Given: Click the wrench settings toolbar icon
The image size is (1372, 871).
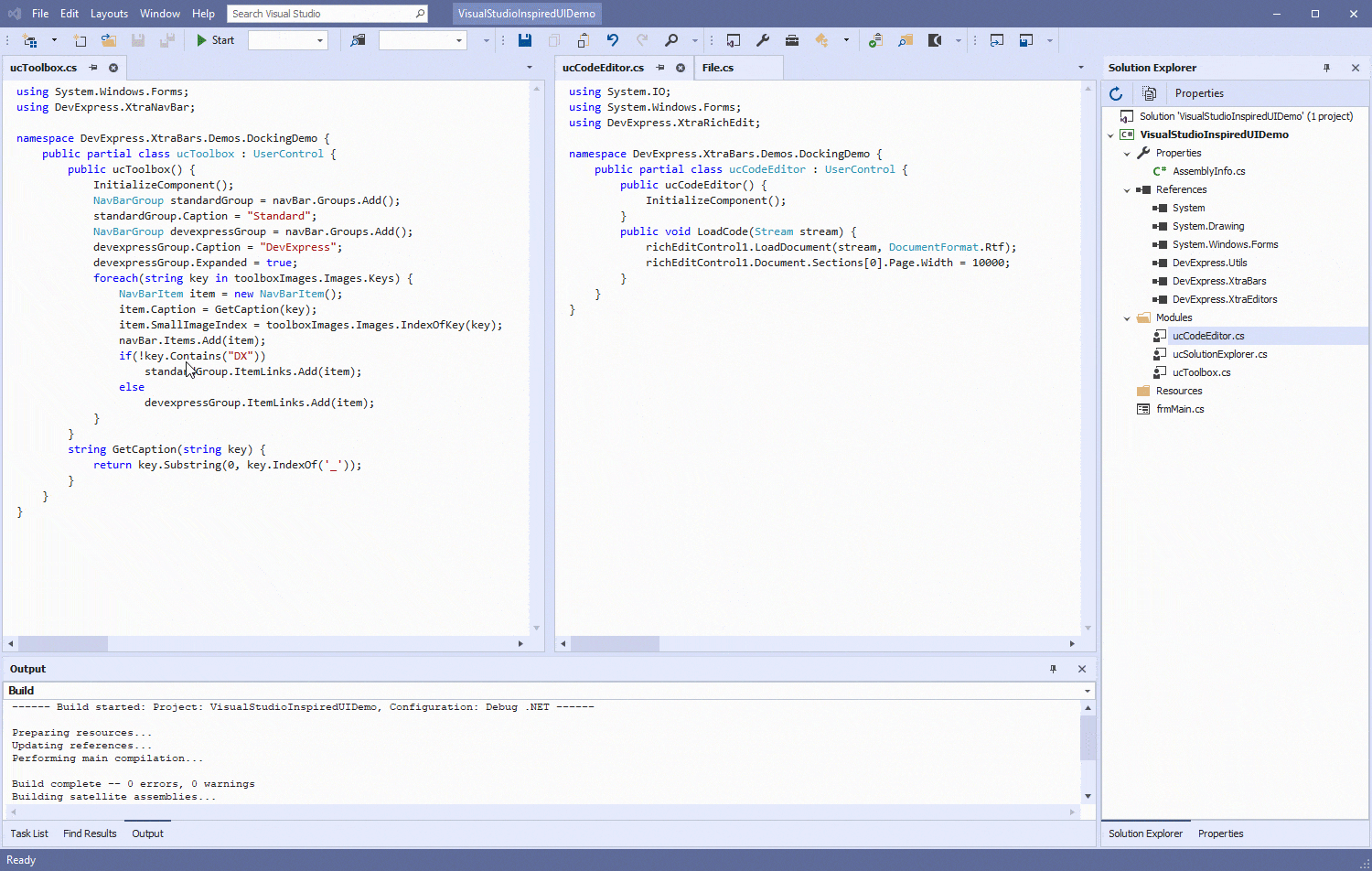Looking at the screenshot, I should (x=763, y=40).
